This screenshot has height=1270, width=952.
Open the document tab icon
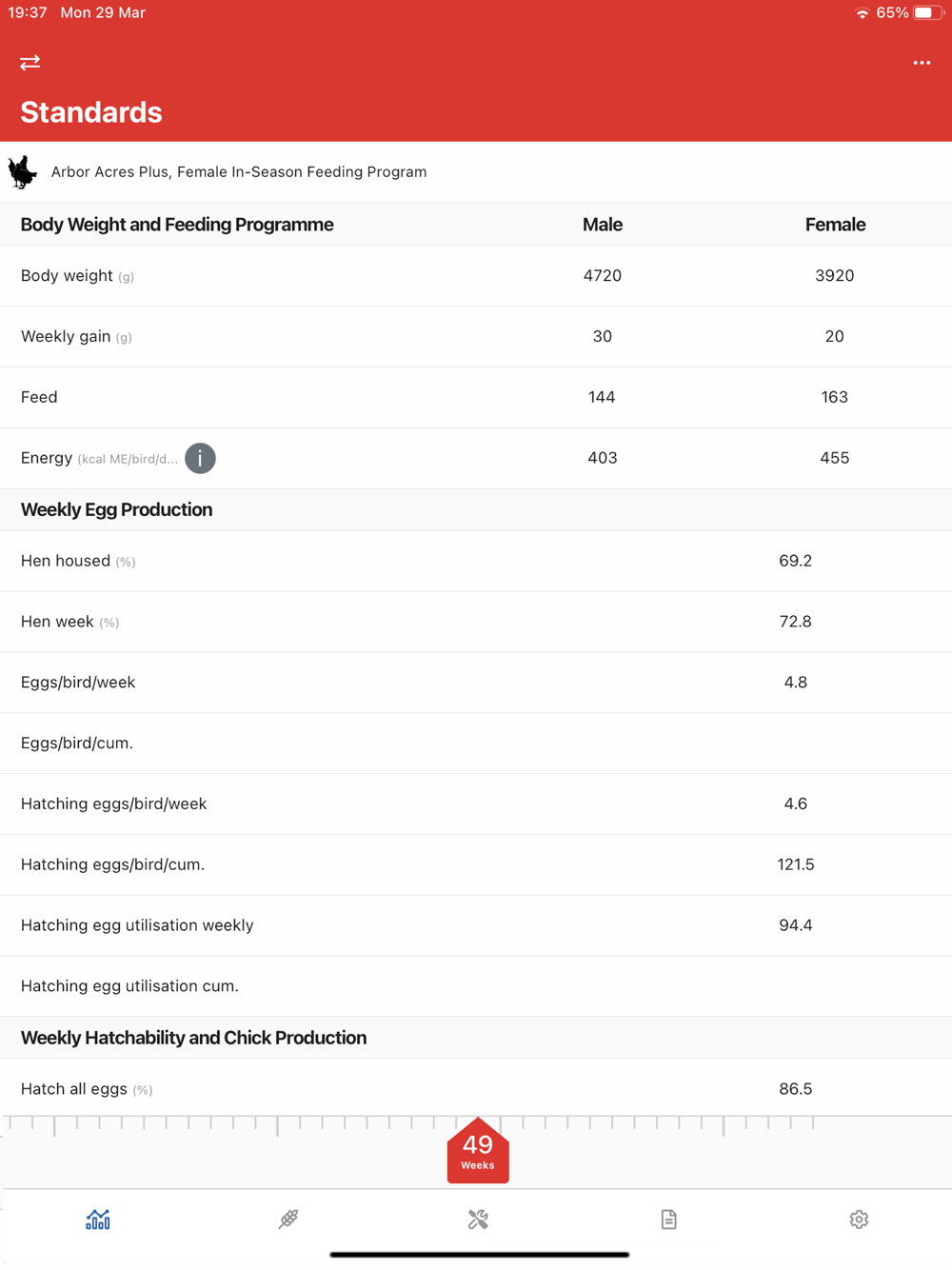[668, 1220]
